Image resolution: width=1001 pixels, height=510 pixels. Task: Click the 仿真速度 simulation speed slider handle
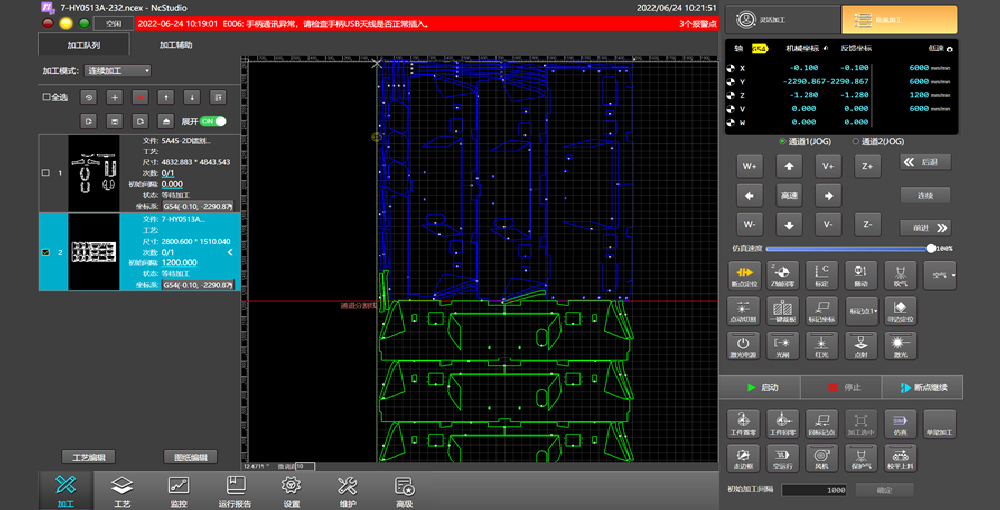931,248
